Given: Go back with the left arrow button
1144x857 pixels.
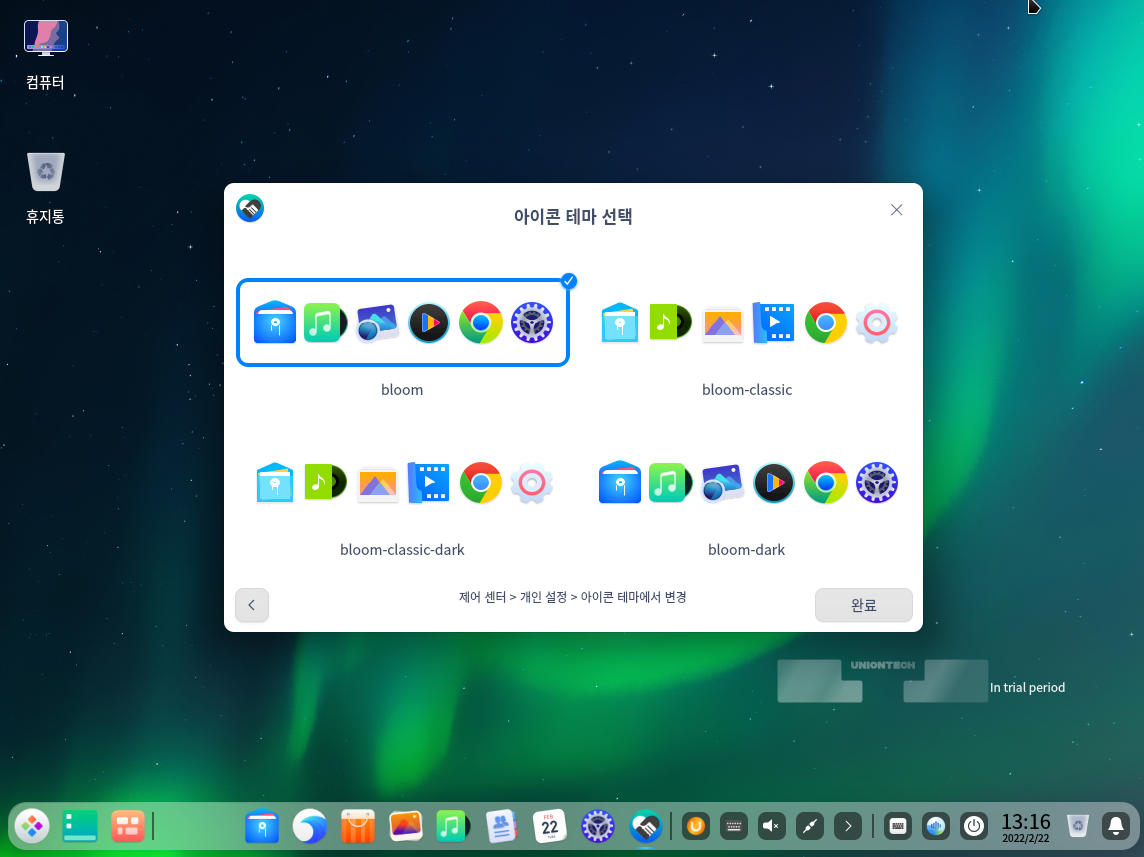Looking at the screenshot, I should coord(252,605).
